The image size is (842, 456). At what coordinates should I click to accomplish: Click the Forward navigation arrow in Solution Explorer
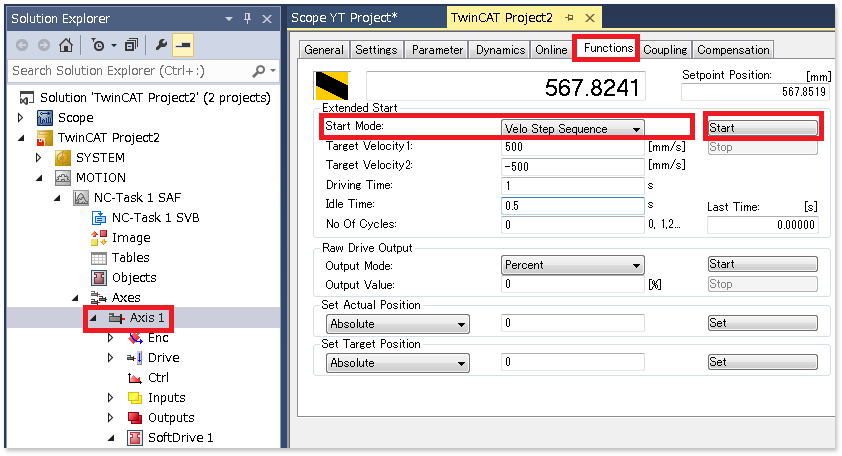pyautogui.click(x=44, y=45)
